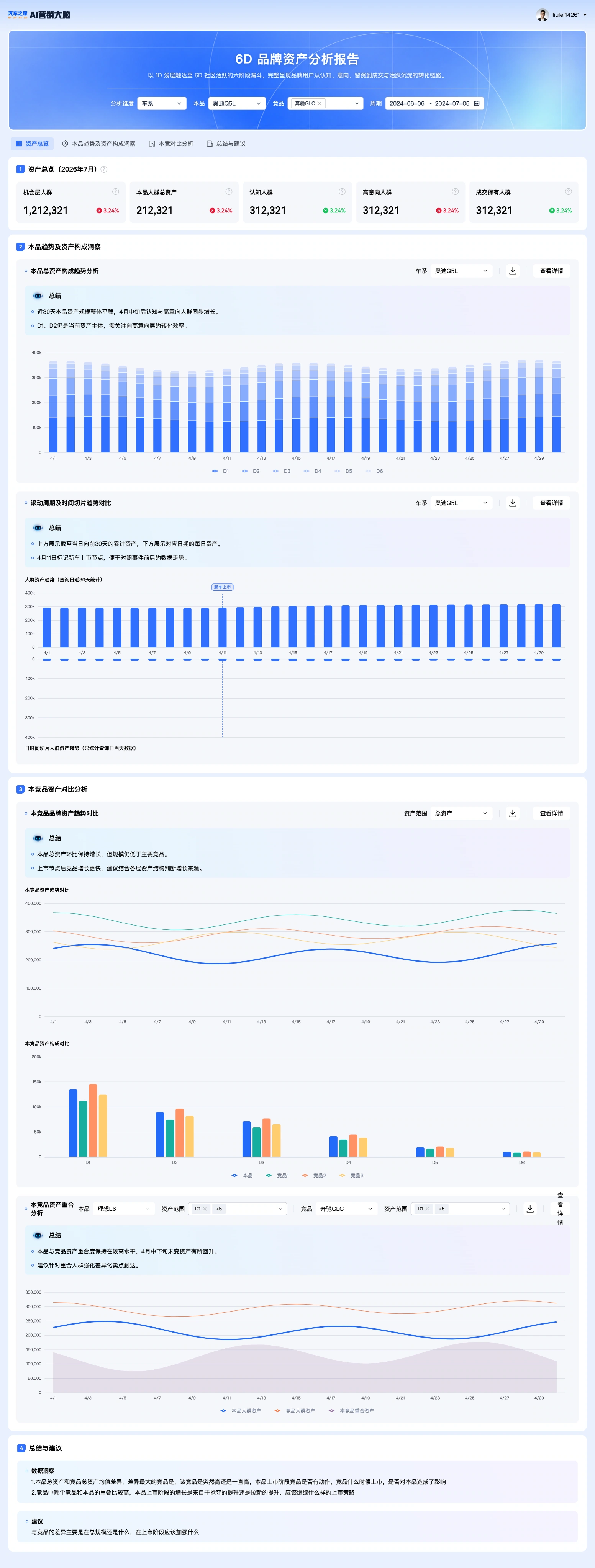Click 查看详情 for 滚动周期及时间切片趋势对比
This screenshot has width=595, height=1568.
click(x=551, y=503)
